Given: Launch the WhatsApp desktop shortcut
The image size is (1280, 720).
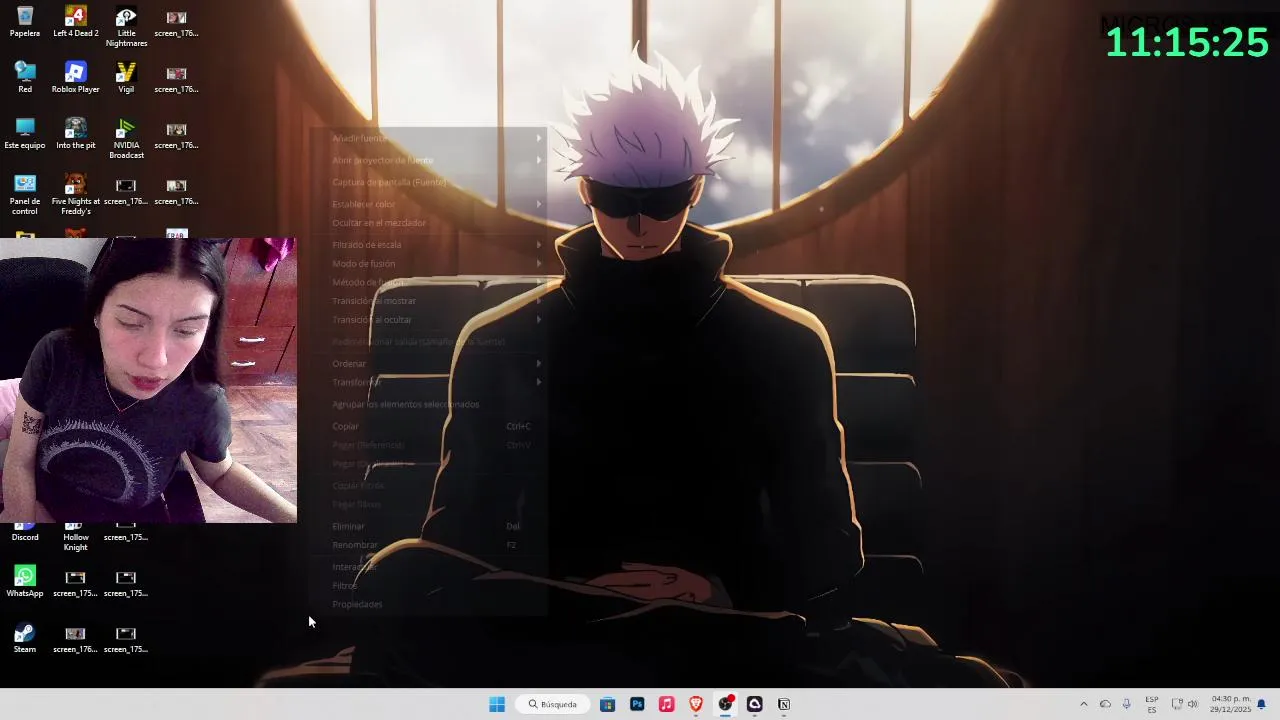Looking at the screenshot, I should coord(25,582).
